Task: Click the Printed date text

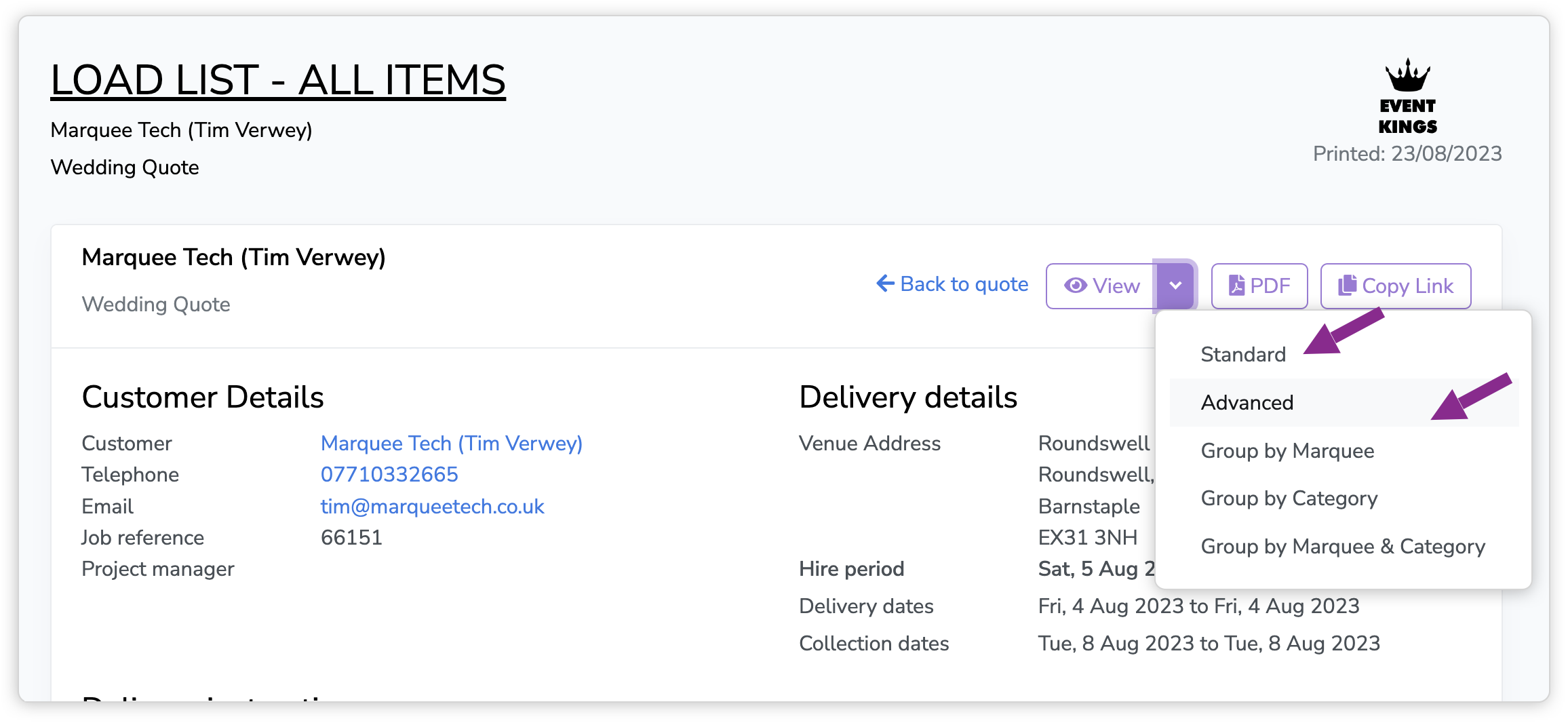Action: click(x=1407, y=154)
